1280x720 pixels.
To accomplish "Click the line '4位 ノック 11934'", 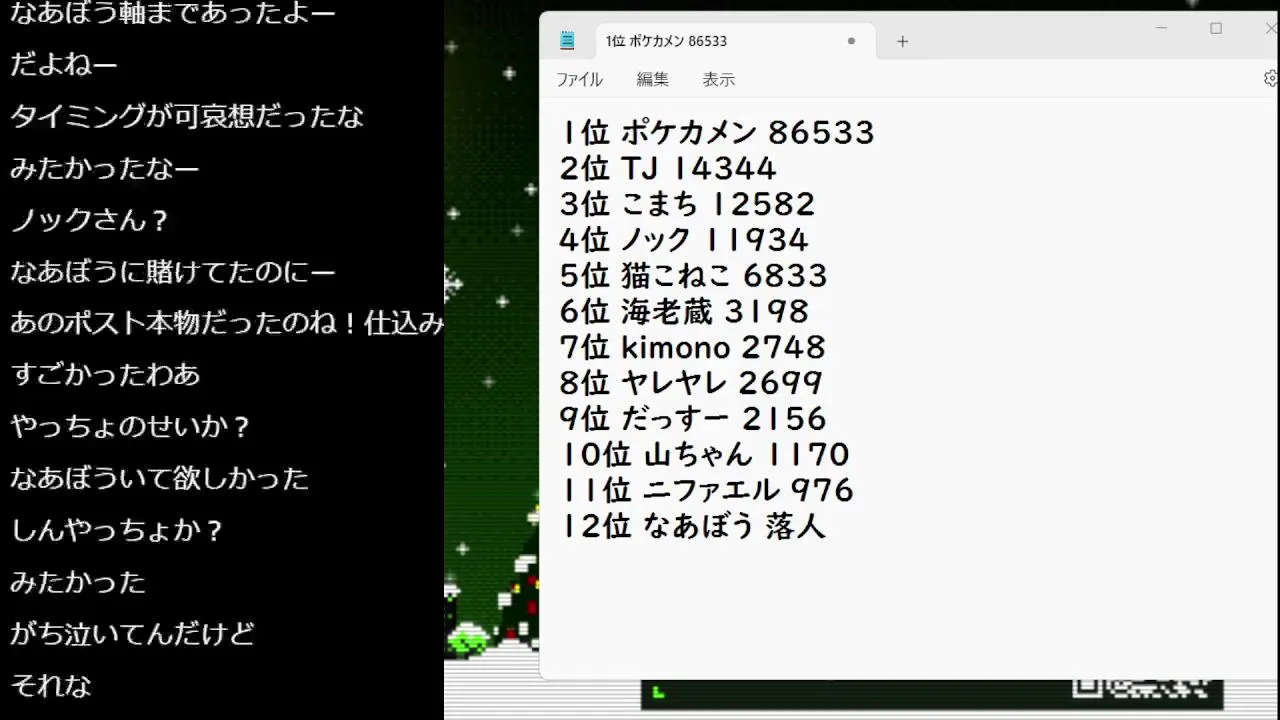I will (684, 240).
